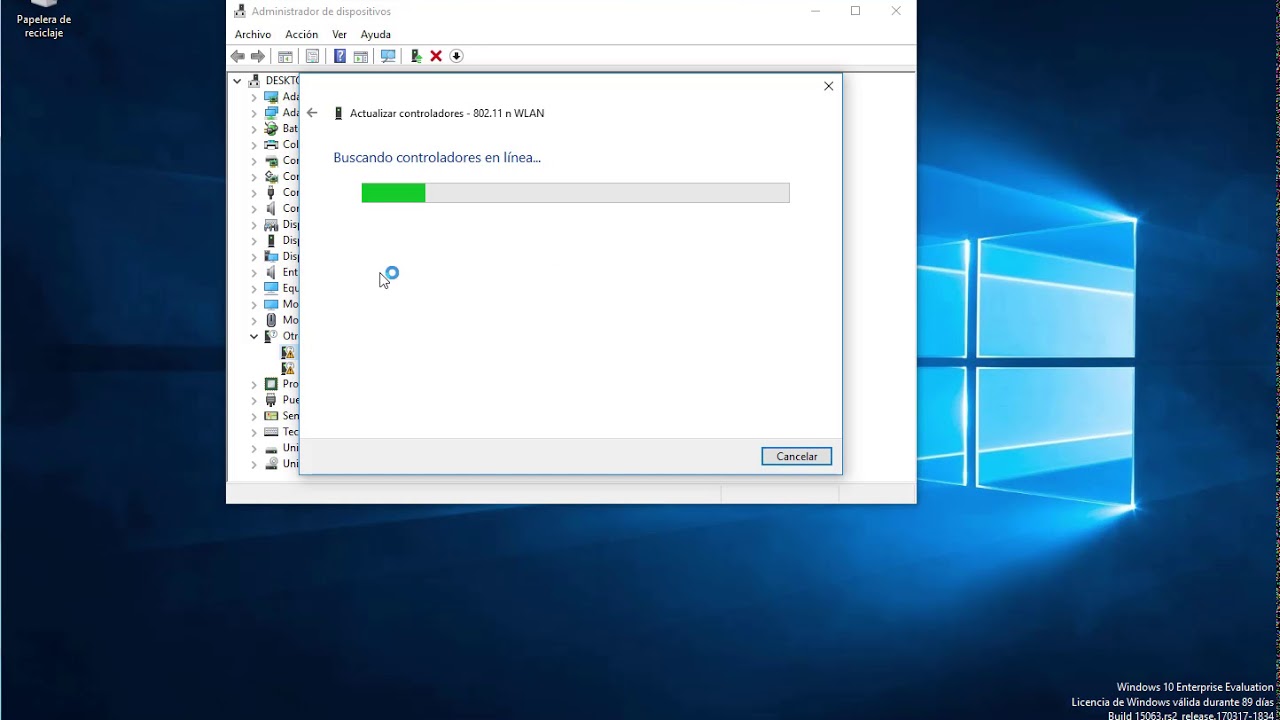
Task: Click the 'Buscando controladores en línea...' heading
Action: pos(437,157)
